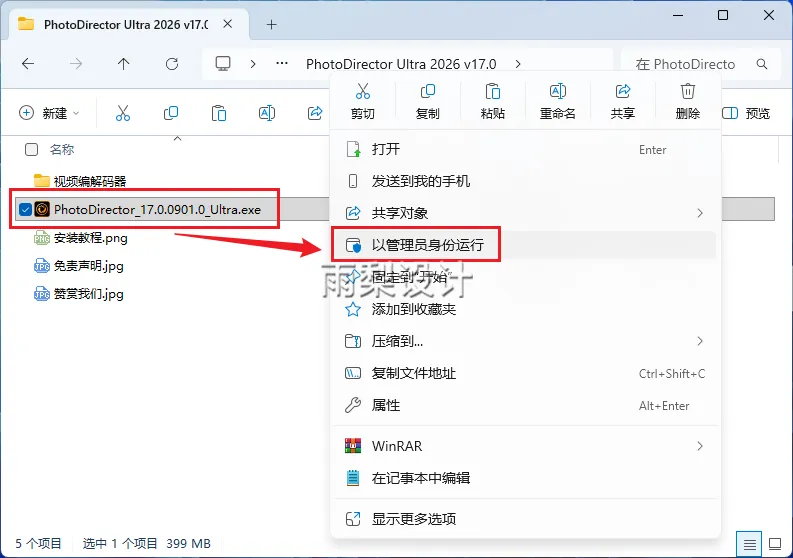Click the 安装教程.png file icon
793x558 pixels.
[41, 238]
